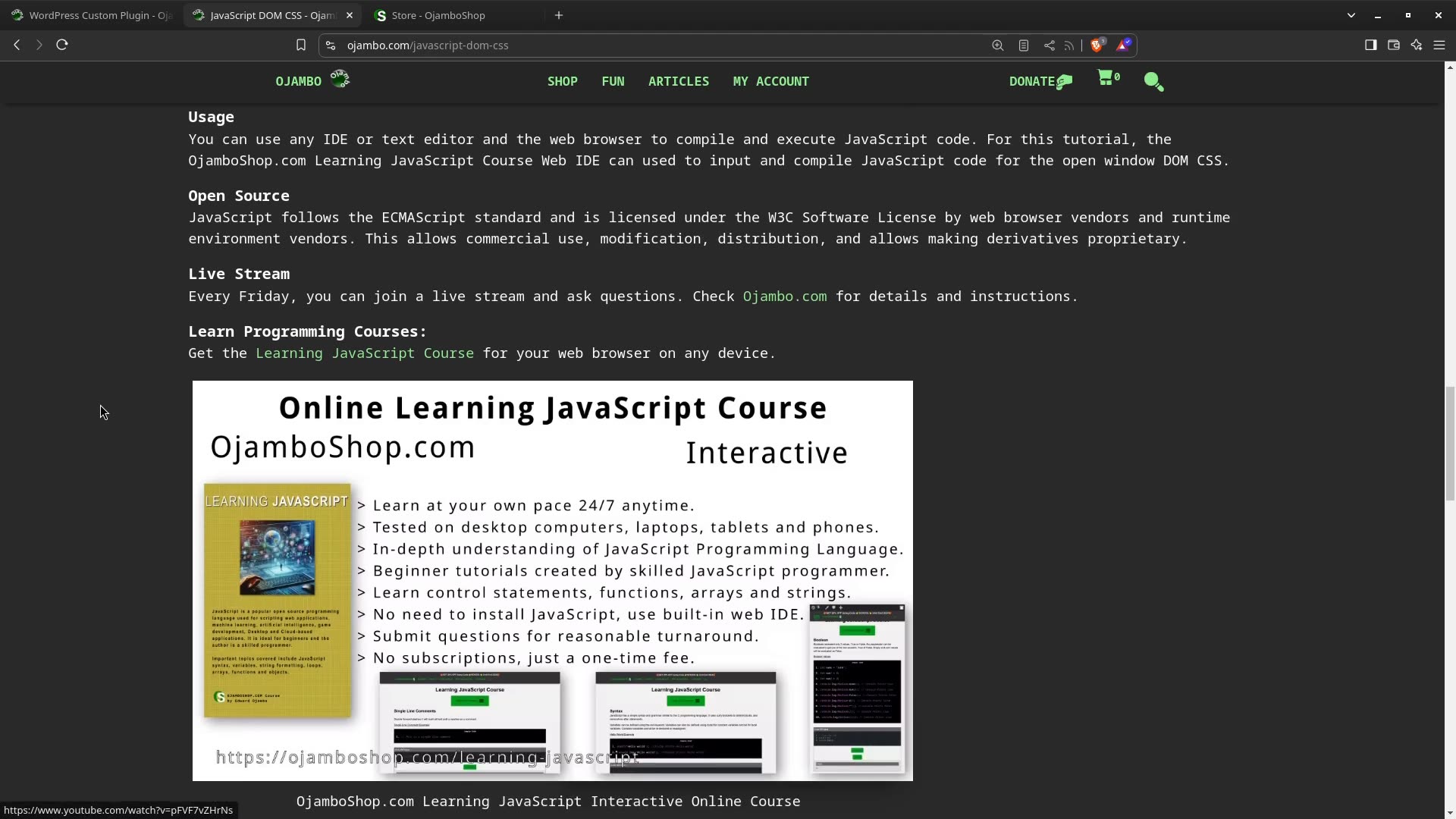Open the shopping cart icon

click(x=1108, y=77)
